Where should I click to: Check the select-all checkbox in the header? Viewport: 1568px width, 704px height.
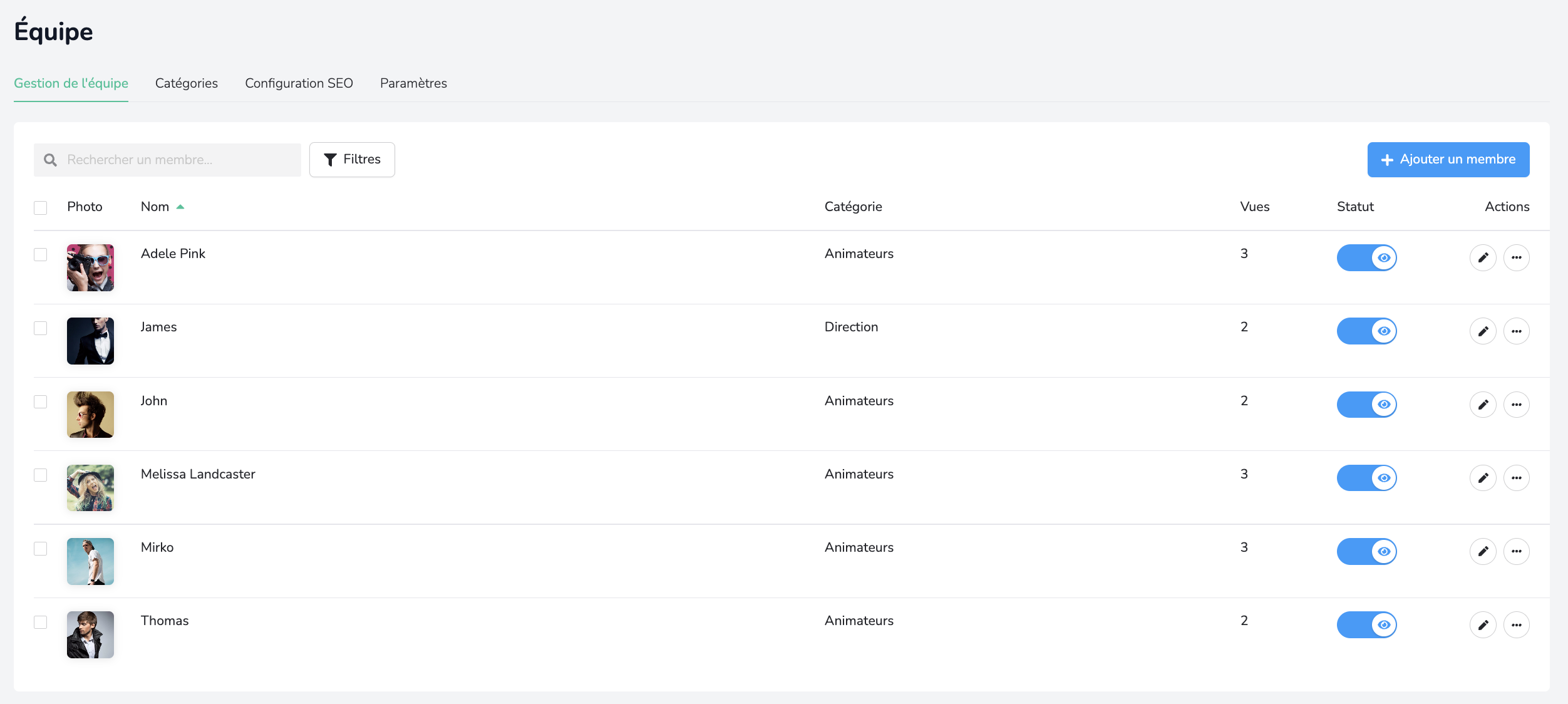point(41,207)
